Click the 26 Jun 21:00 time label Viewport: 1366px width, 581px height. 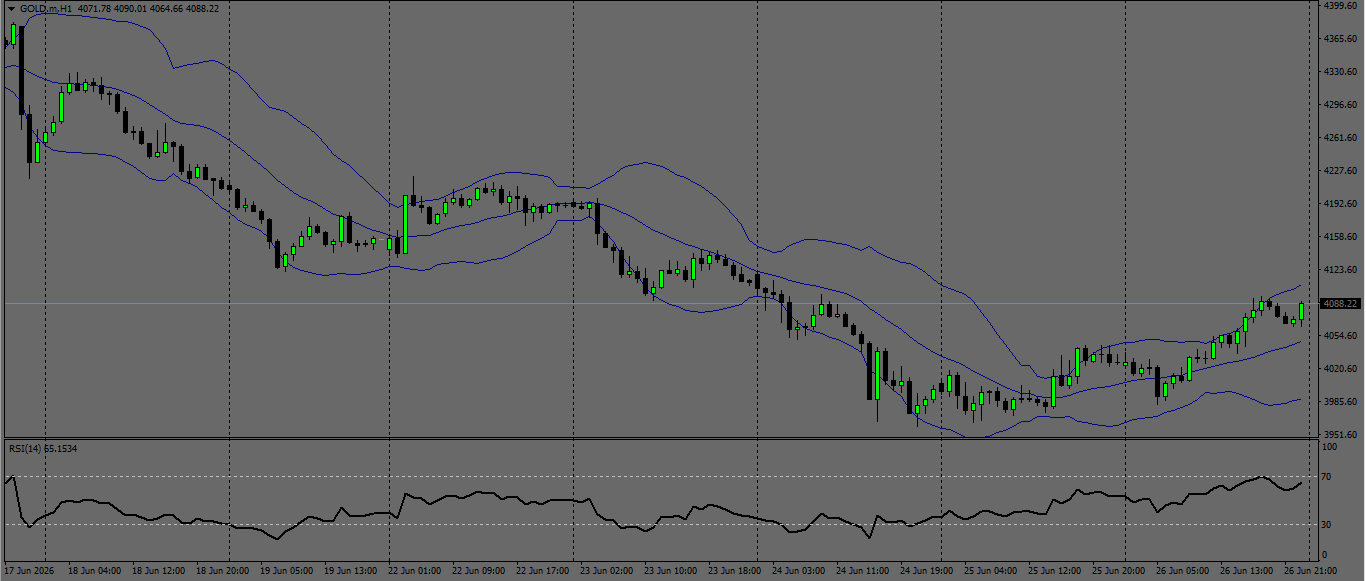[1311, 570]
